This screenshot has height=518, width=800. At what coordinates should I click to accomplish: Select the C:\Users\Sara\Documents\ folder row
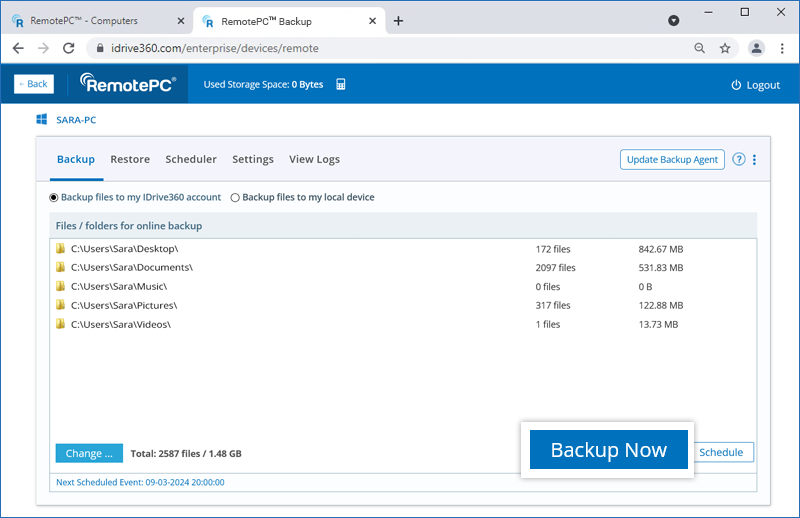click(x=132, y=267)
